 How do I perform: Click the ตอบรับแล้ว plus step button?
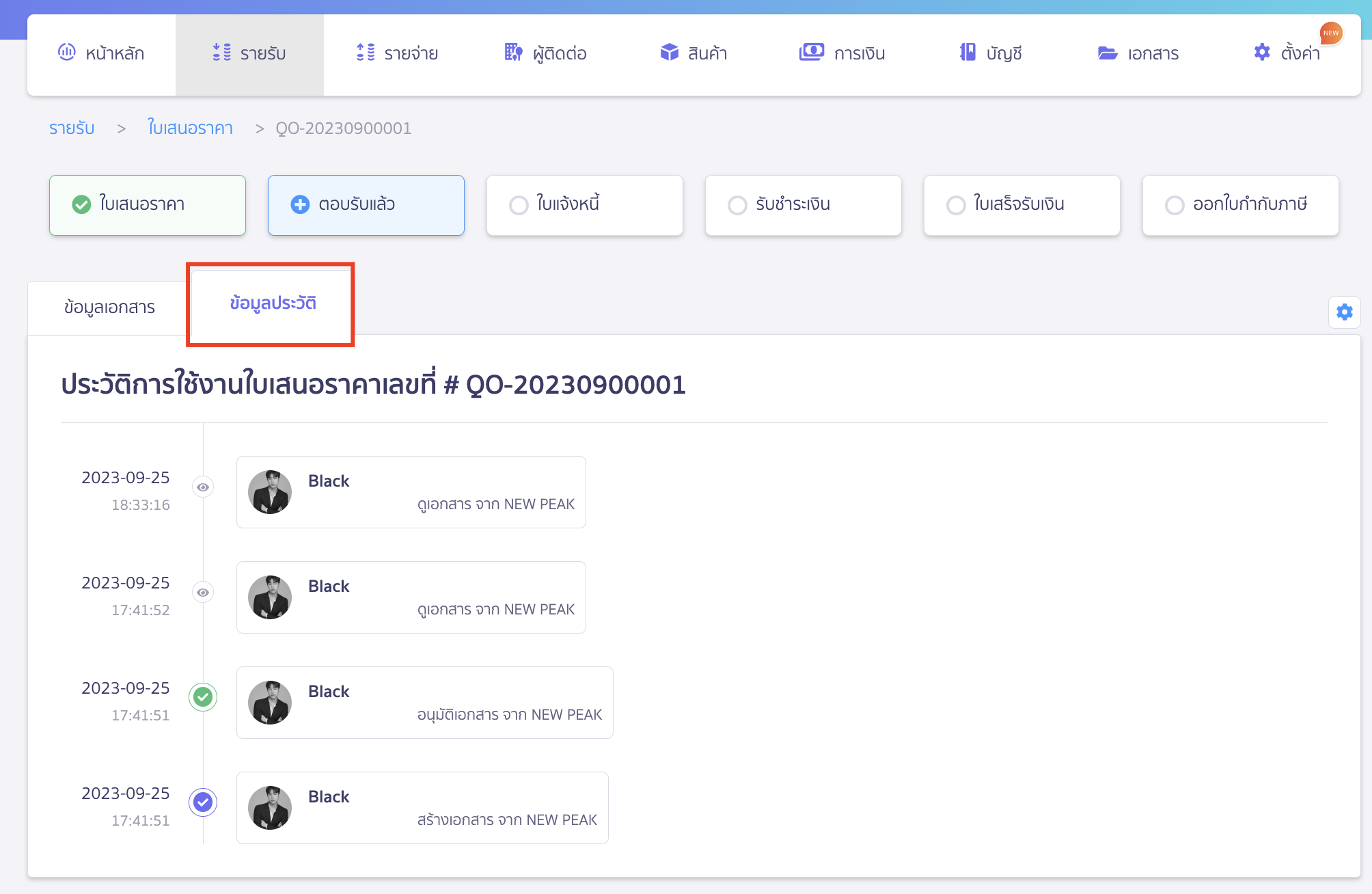pyautogui.click(x=366, y=204)
